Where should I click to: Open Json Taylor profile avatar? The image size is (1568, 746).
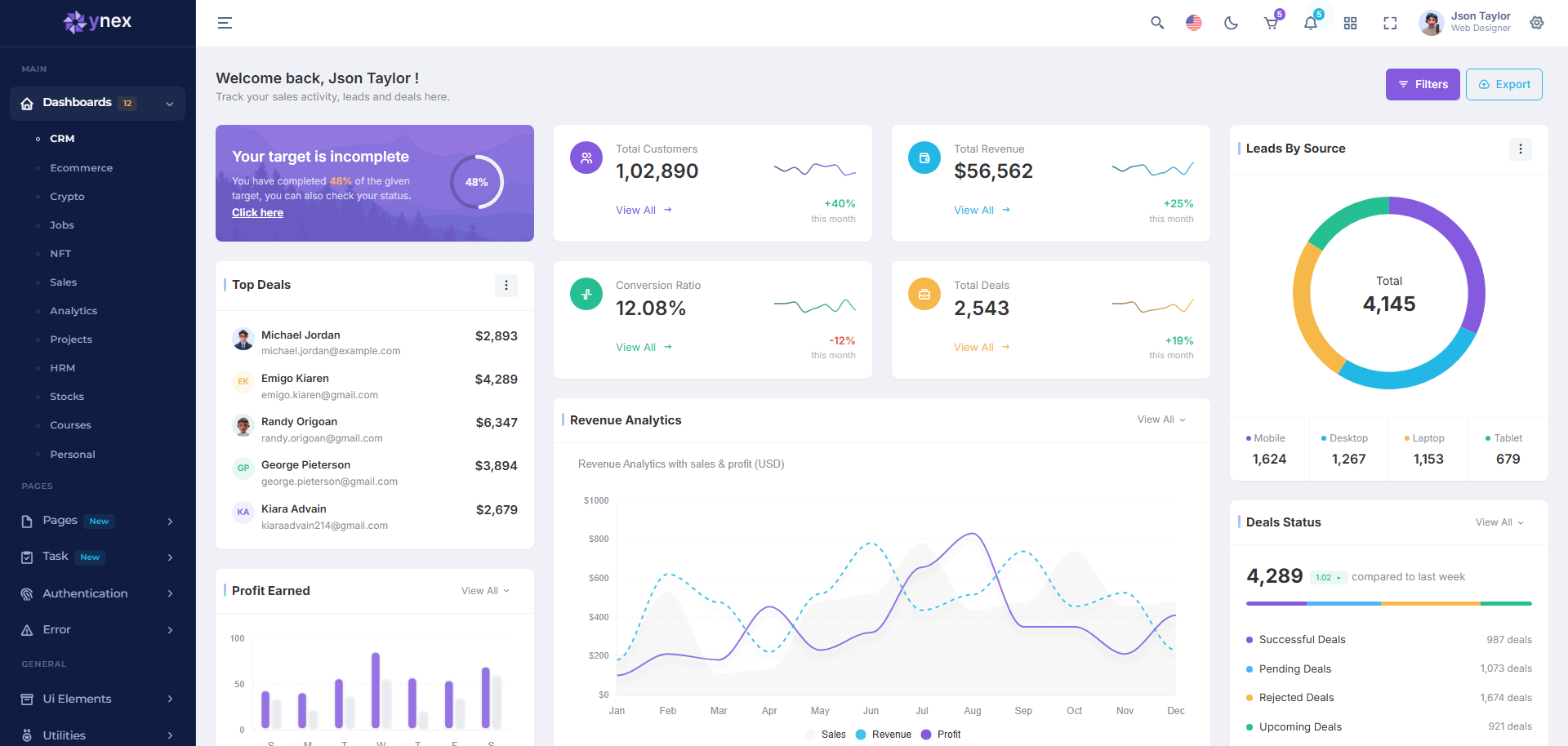(x=1431, y=23)
